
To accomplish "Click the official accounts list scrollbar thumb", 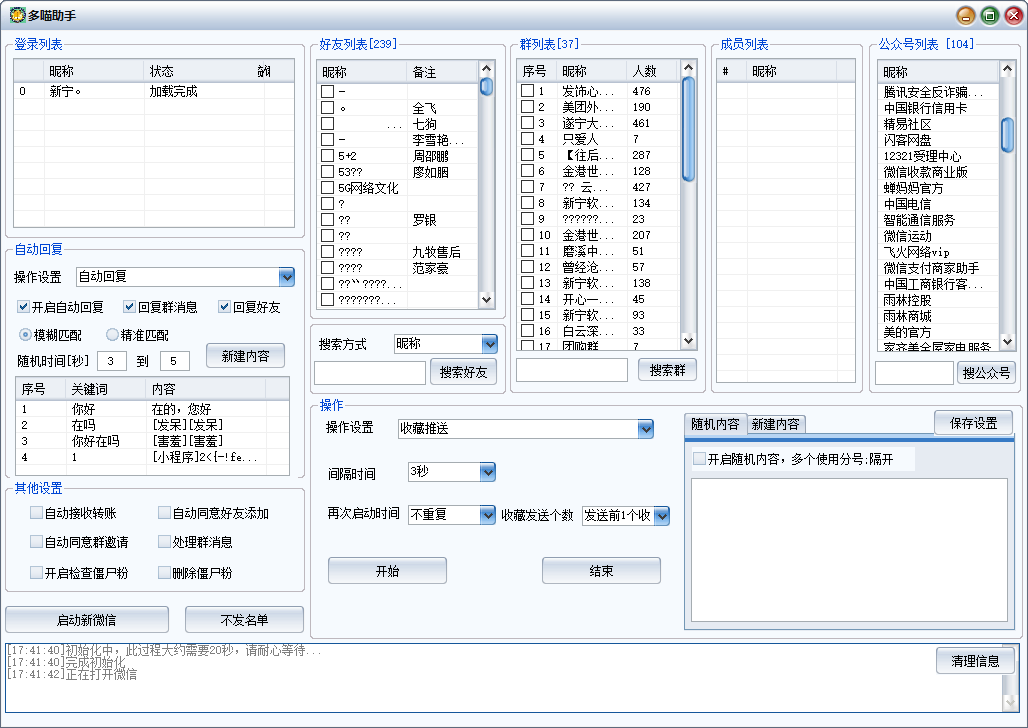I will pyautogui.click(x=1008, y=135).
